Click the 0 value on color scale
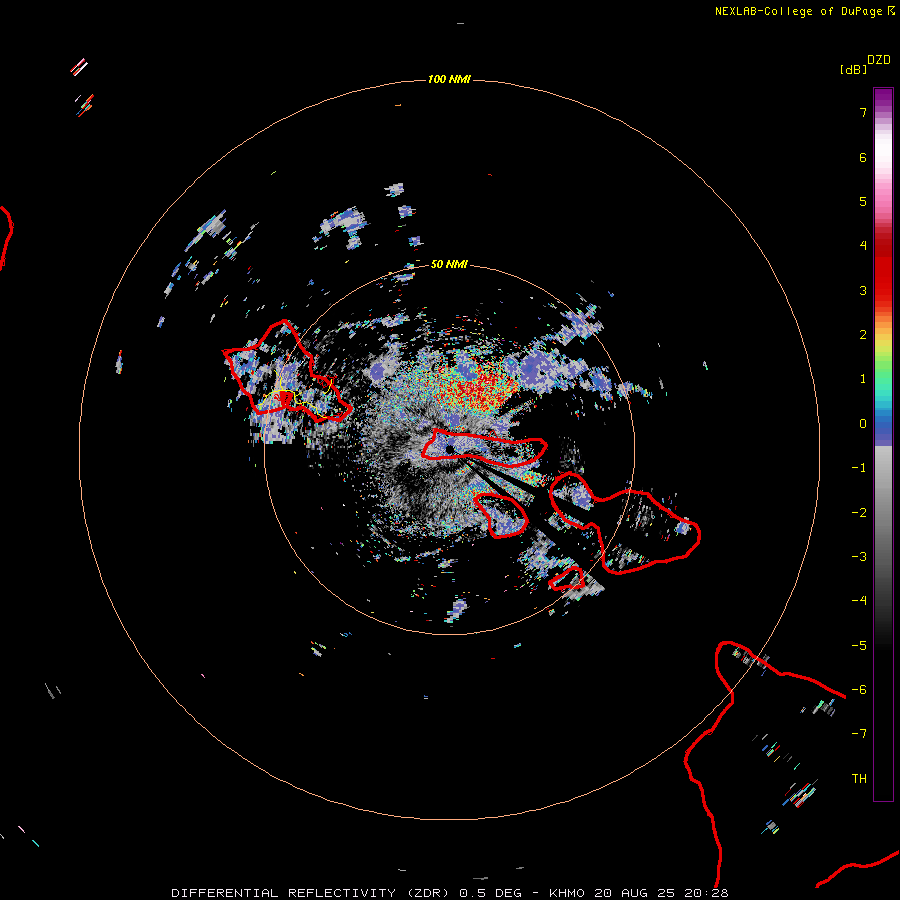Viewport: 900px width, 900px height. click(x=863, y=424)
